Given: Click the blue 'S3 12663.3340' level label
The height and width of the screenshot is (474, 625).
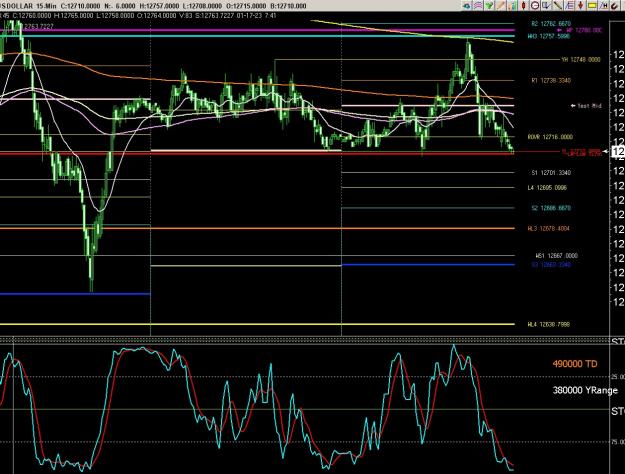Looking at the screenshot, I should coord(551,265).
